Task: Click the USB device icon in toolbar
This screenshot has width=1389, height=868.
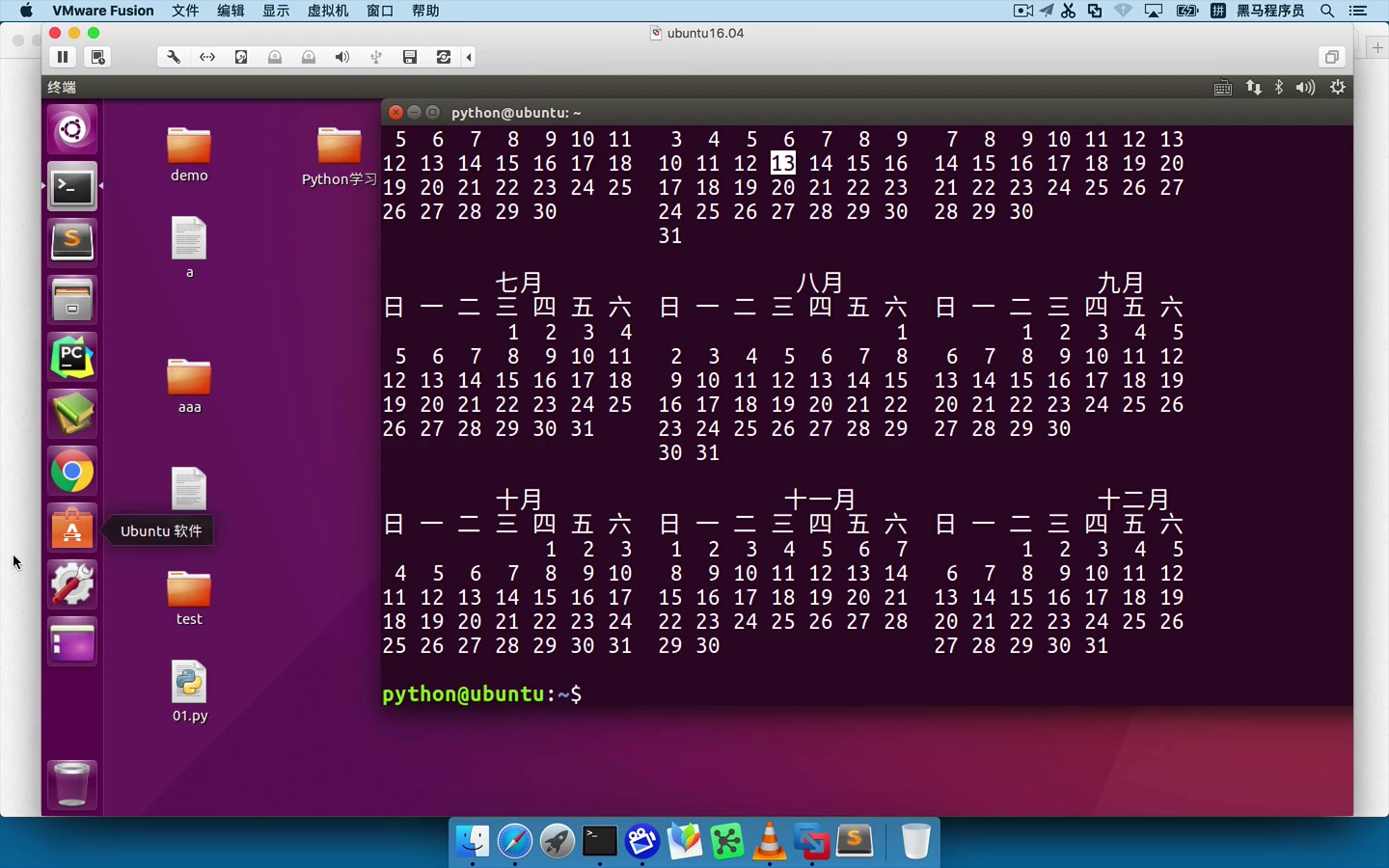Action: point(376,57)
